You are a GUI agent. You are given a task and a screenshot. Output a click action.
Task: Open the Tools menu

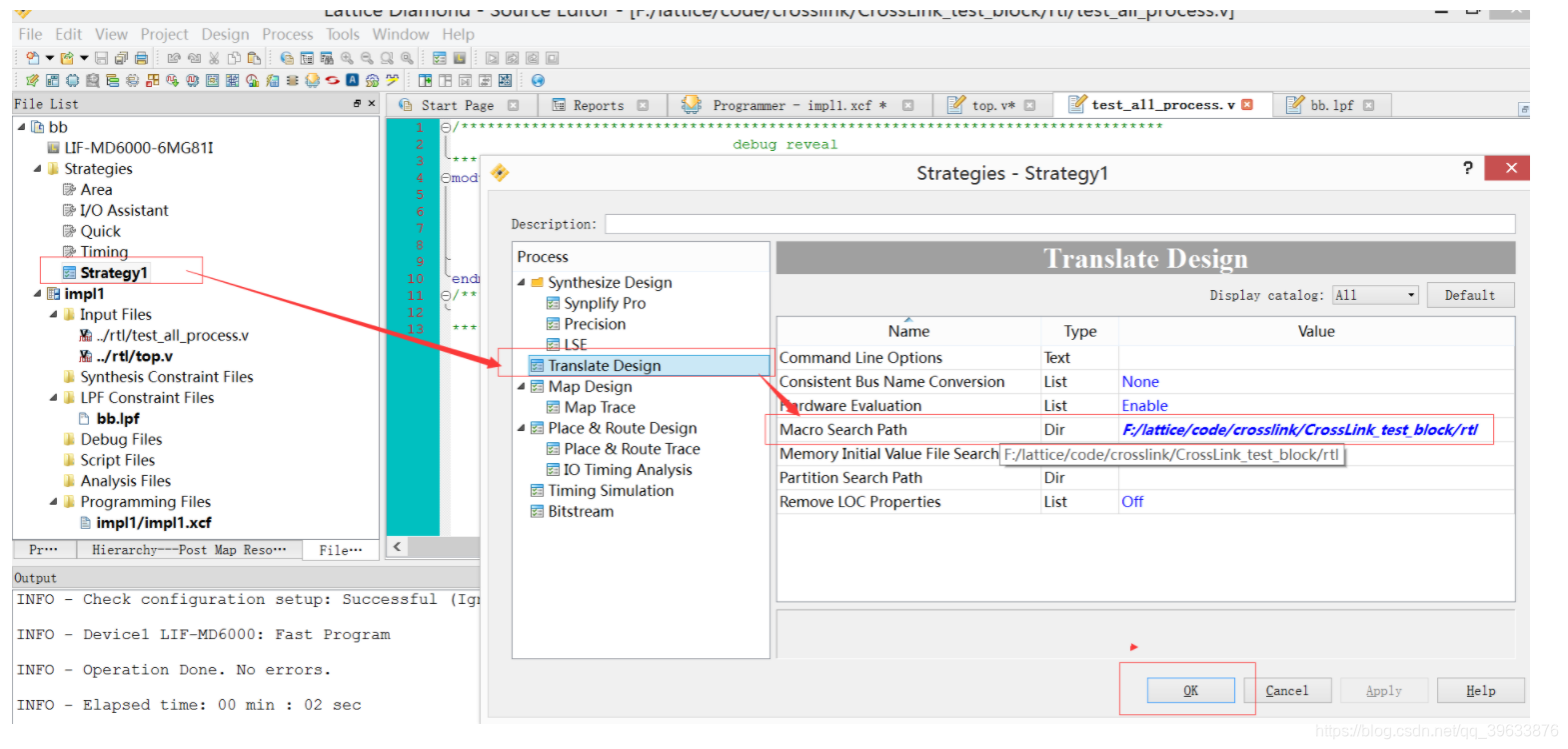pyautogui.click(x=342, y=34)
